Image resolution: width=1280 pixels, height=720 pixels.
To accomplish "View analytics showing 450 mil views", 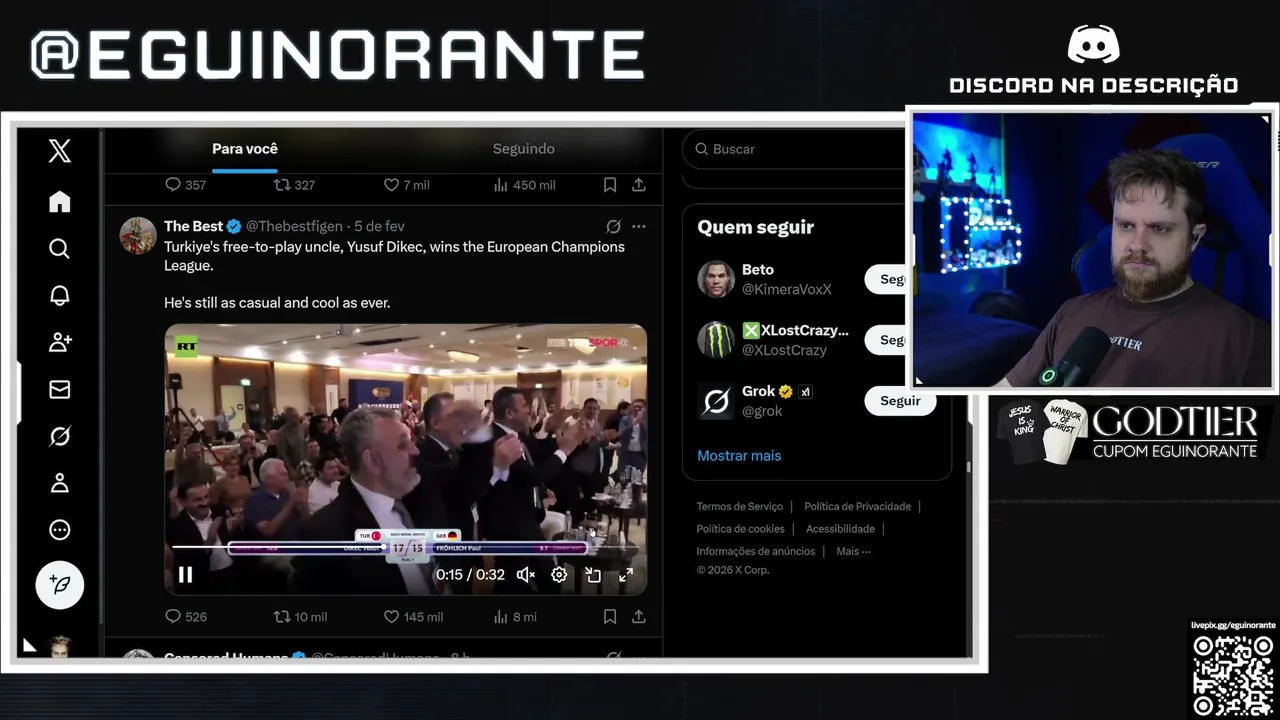I will tap(525, 185).
